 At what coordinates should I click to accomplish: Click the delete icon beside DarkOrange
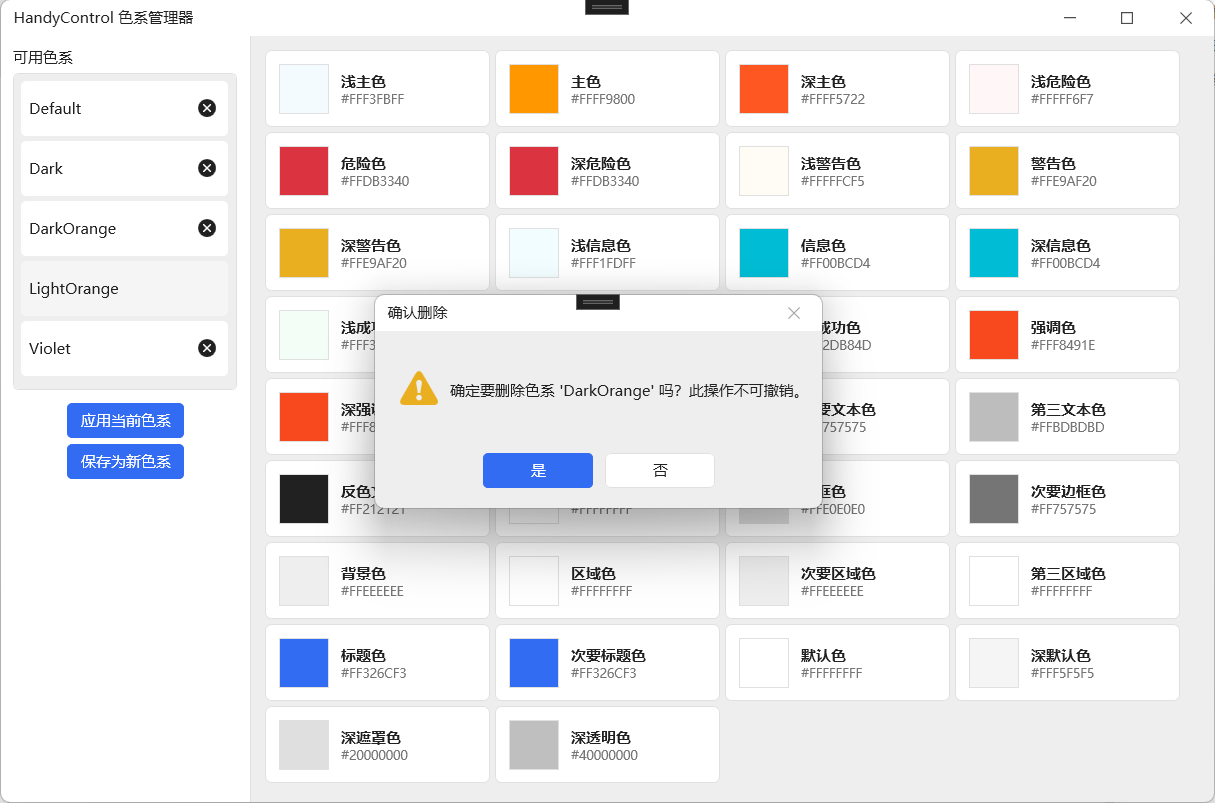tap(207, 228)
